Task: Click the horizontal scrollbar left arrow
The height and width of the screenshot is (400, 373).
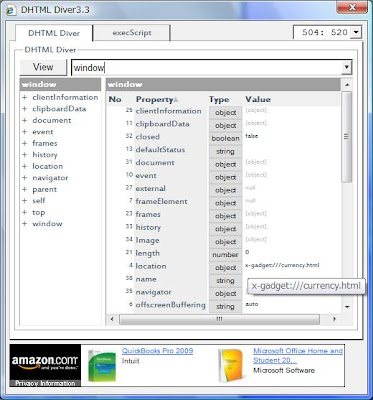Action: click(112, 319)
